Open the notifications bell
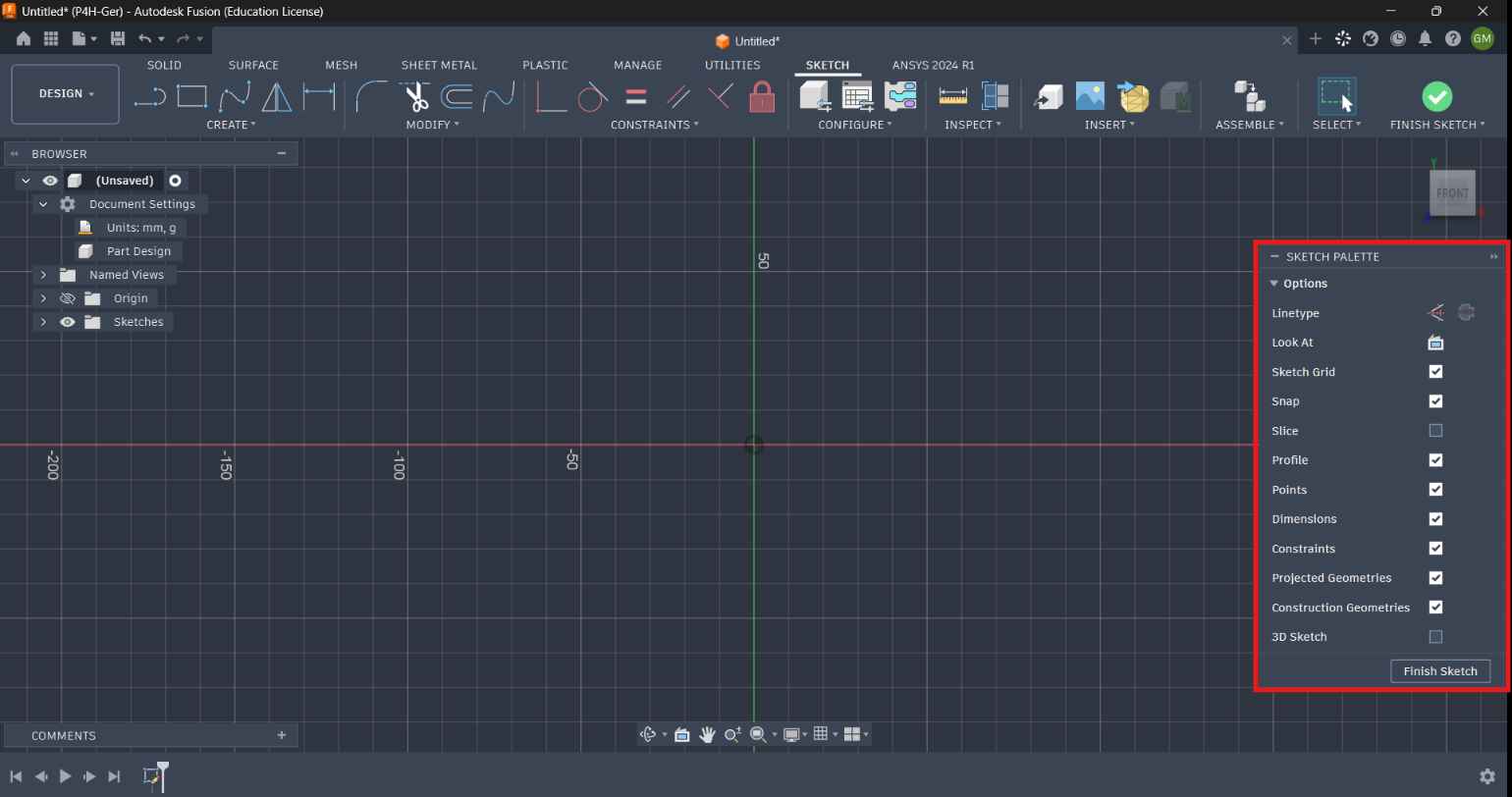 (x=1426, y=39)
